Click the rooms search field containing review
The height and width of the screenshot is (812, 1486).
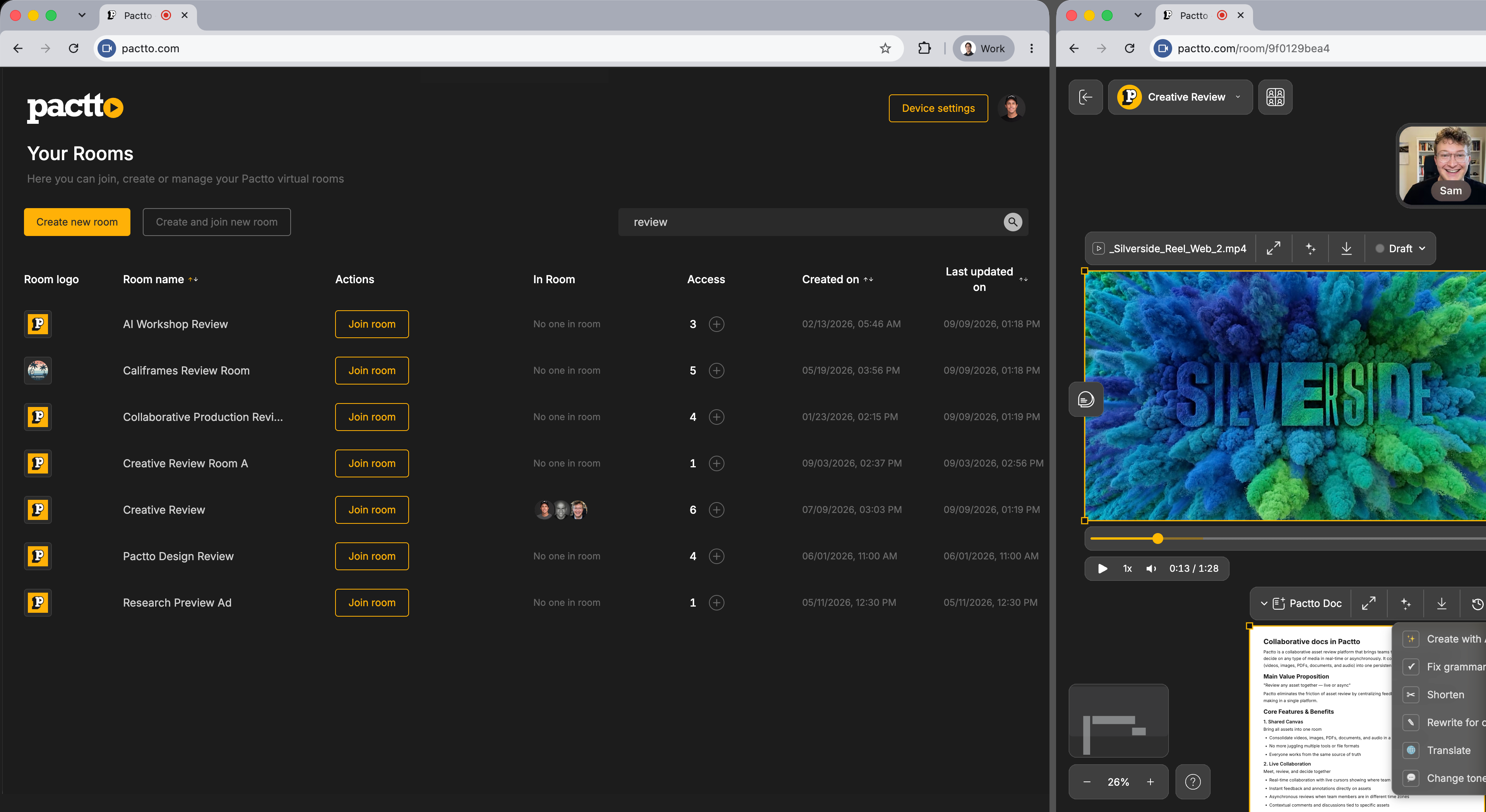click(x=823, y=222)
